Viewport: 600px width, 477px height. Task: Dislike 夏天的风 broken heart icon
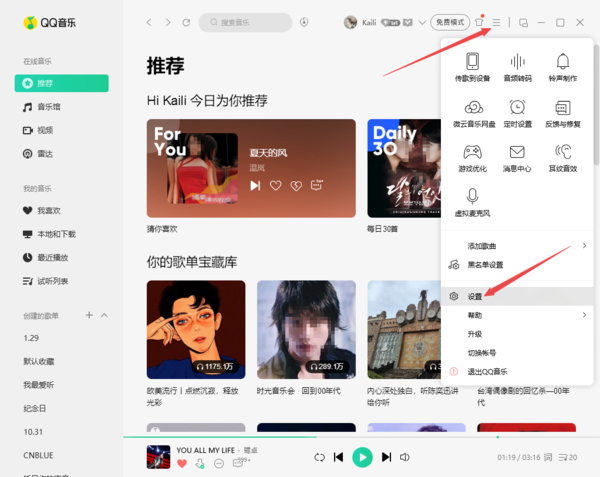pos(296,186)
